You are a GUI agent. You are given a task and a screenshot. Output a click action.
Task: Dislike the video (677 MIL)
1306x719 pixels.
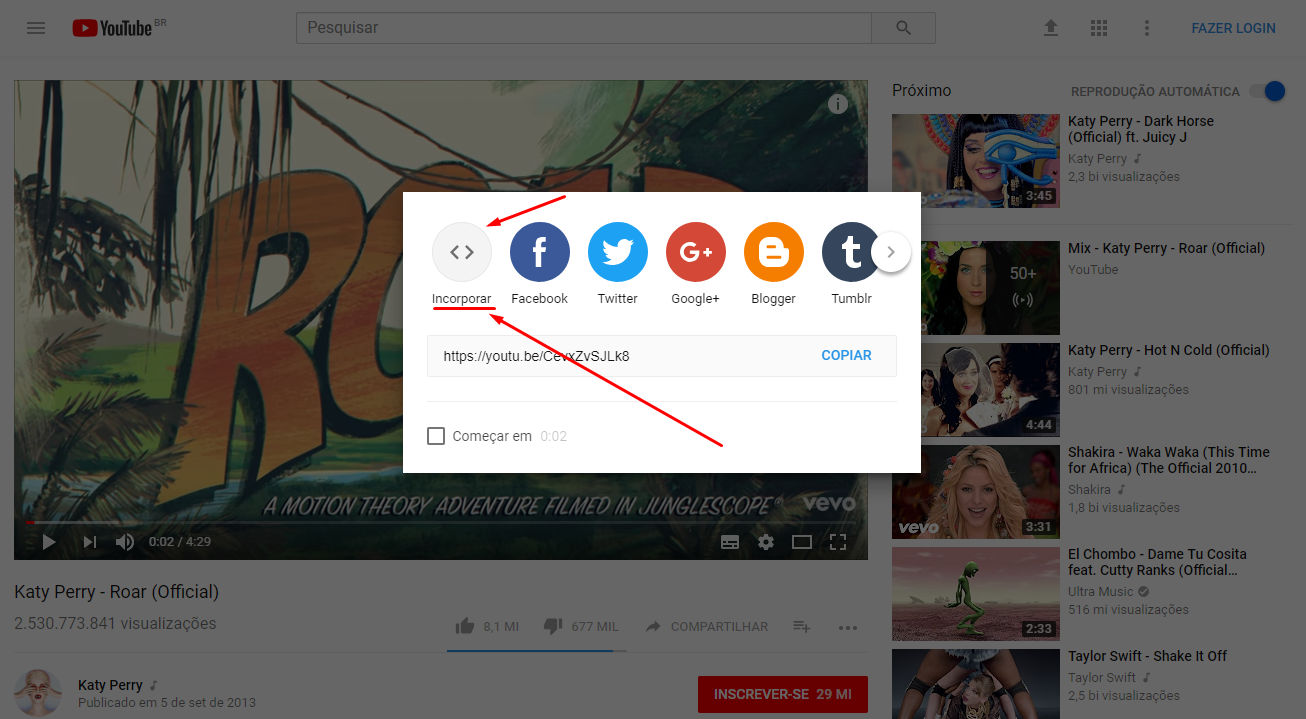coord(580,627)
